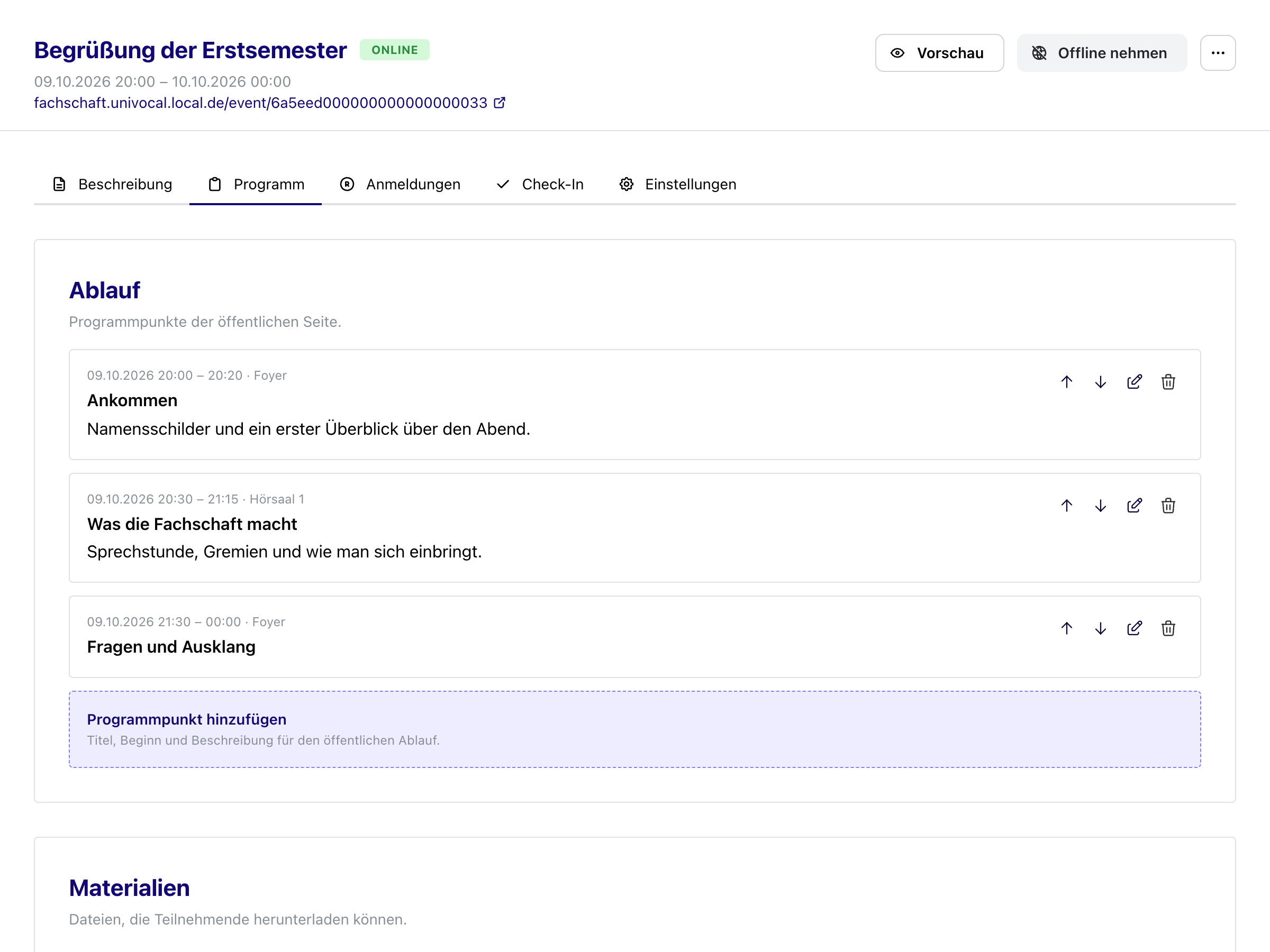Image resolution: width=1270 pixels, height=952 pixels.
Task: Click 'Namensschilder und ein erster Überblick' description
Action: pos(309,429)
